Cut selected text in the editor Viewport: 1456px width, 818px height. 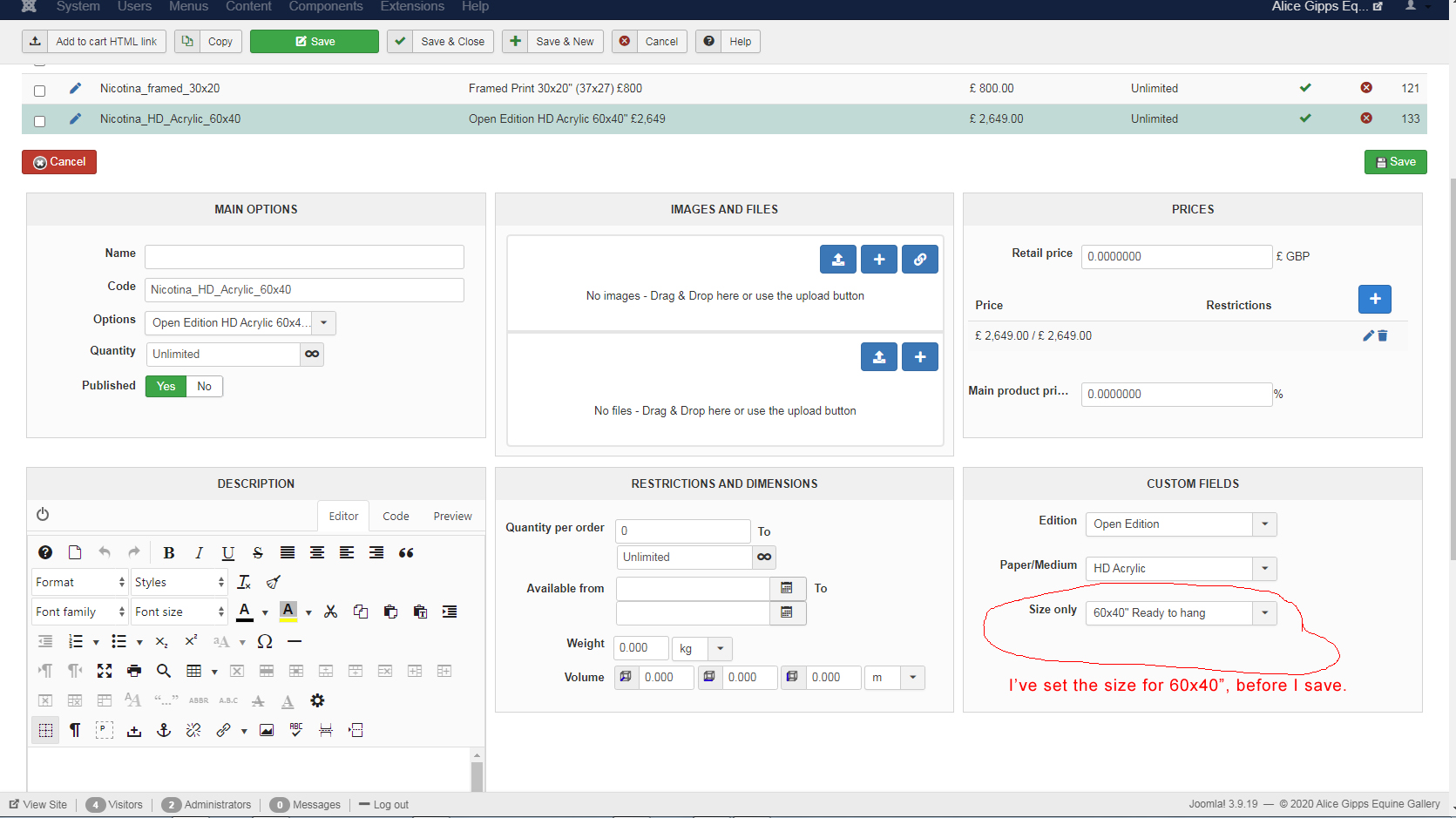(x=330, y=612)
